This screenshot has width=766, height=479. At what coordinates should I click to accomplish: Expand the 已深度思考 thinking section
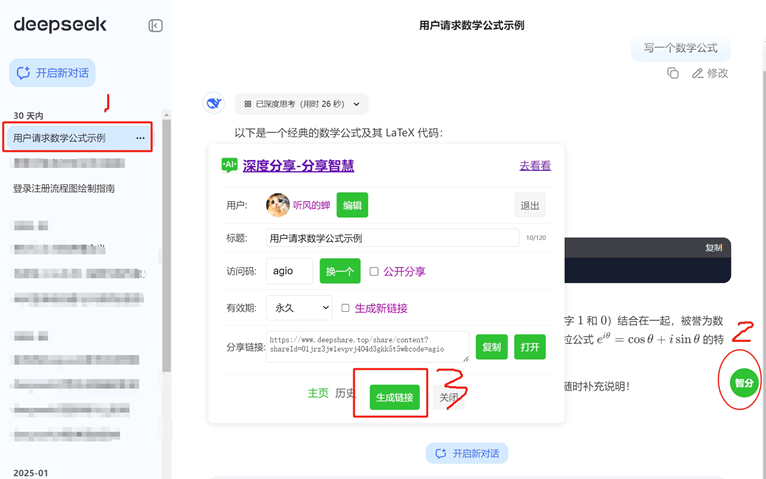(x=301, y=103)
